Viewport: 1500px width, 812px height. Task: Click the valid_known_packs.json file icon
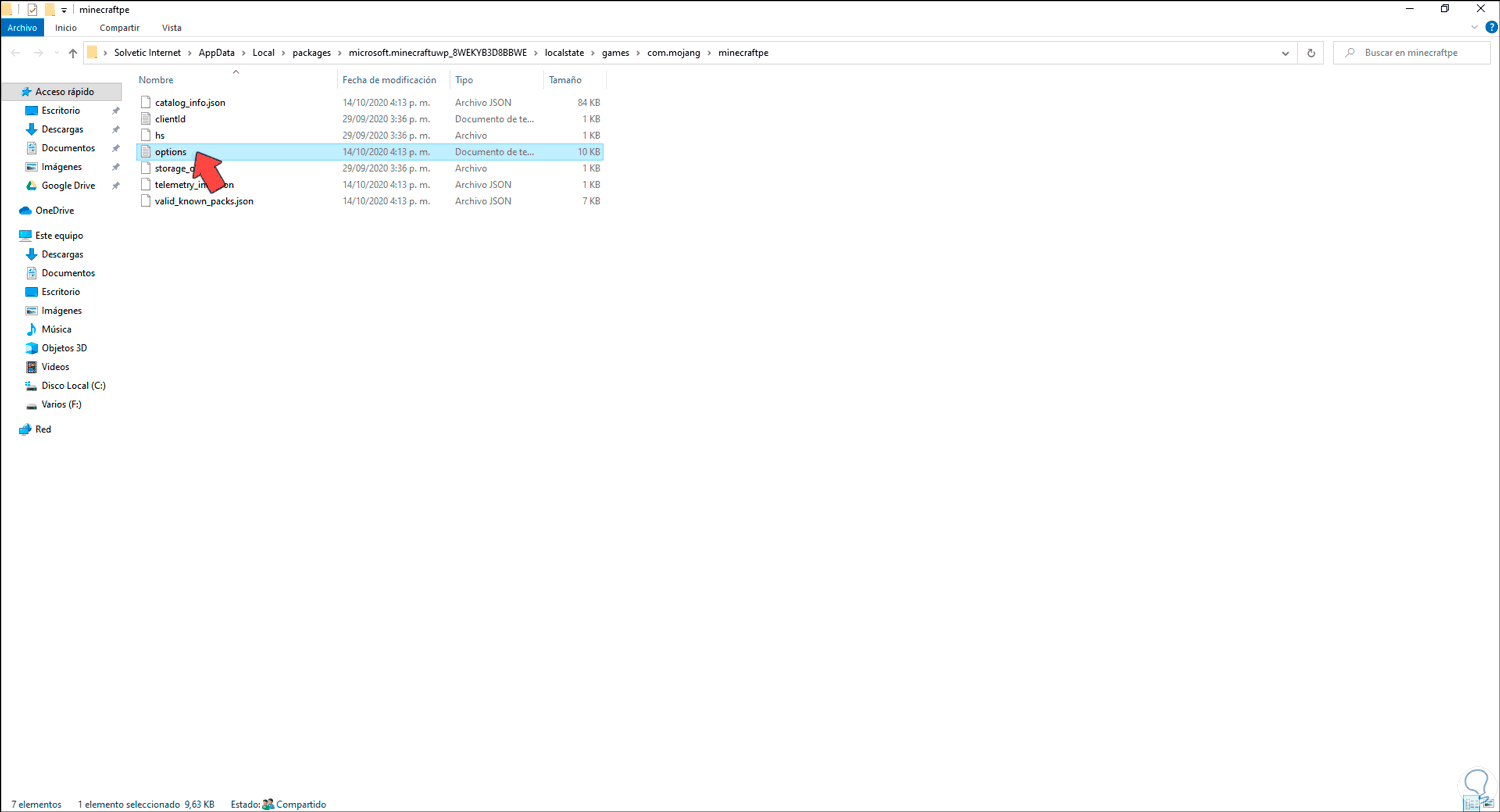[x=145, y=201]
